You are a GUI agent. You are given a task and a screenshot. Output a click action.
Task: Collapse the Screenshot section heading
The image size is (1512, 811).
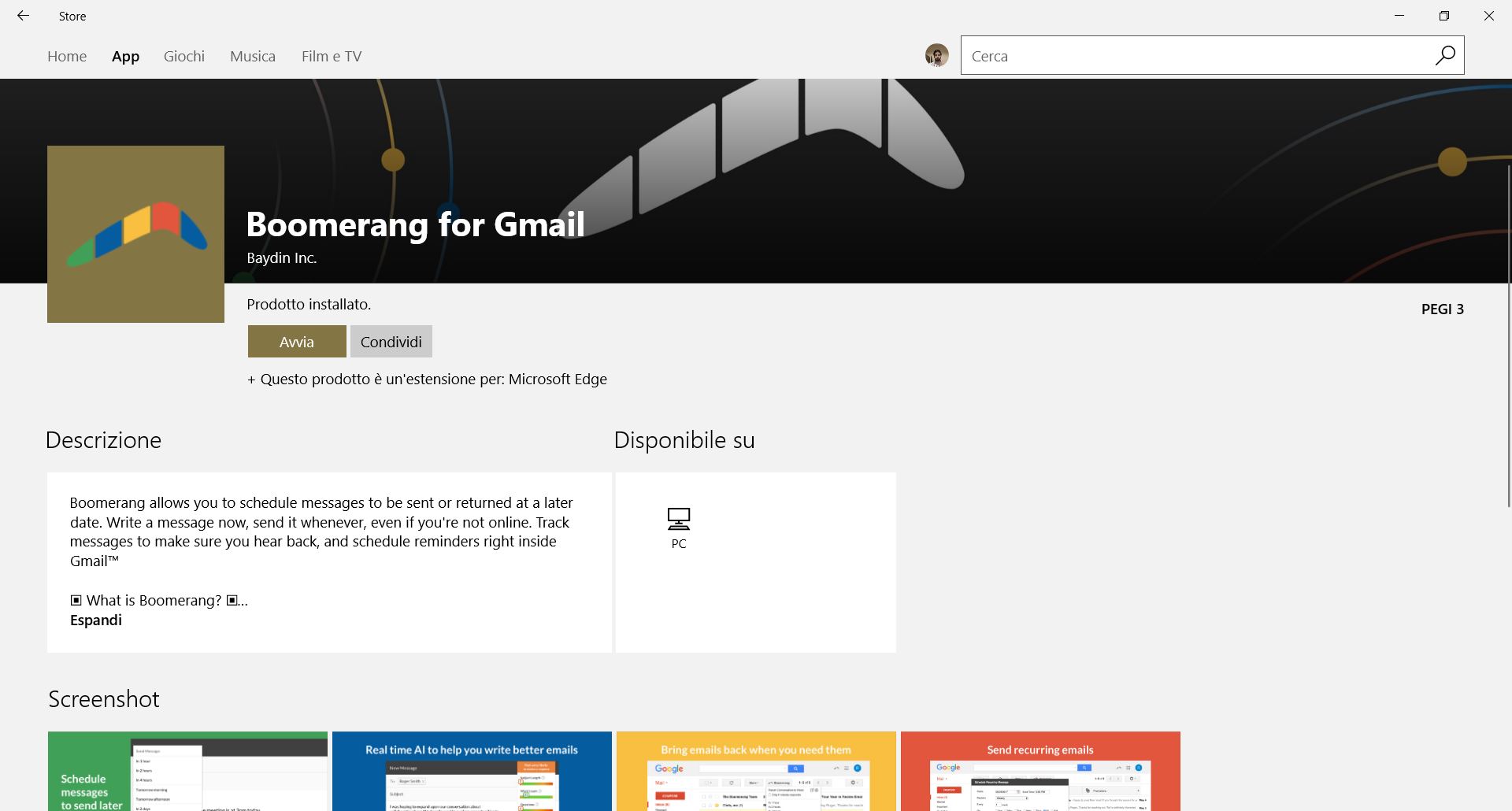tap(103, 698)
